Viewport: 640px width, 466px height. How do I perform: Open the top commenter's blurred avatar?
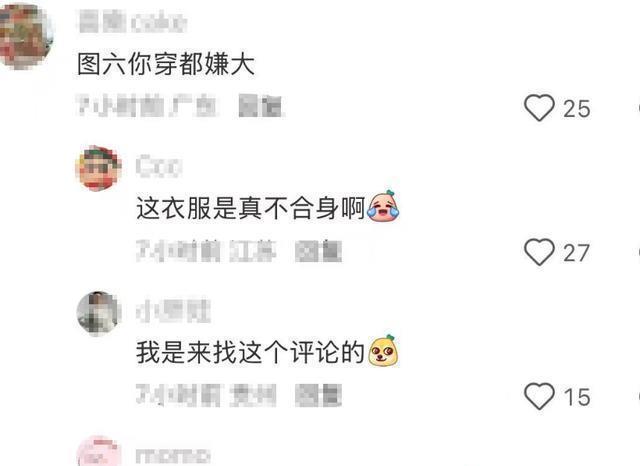click(x=26, y=36)
